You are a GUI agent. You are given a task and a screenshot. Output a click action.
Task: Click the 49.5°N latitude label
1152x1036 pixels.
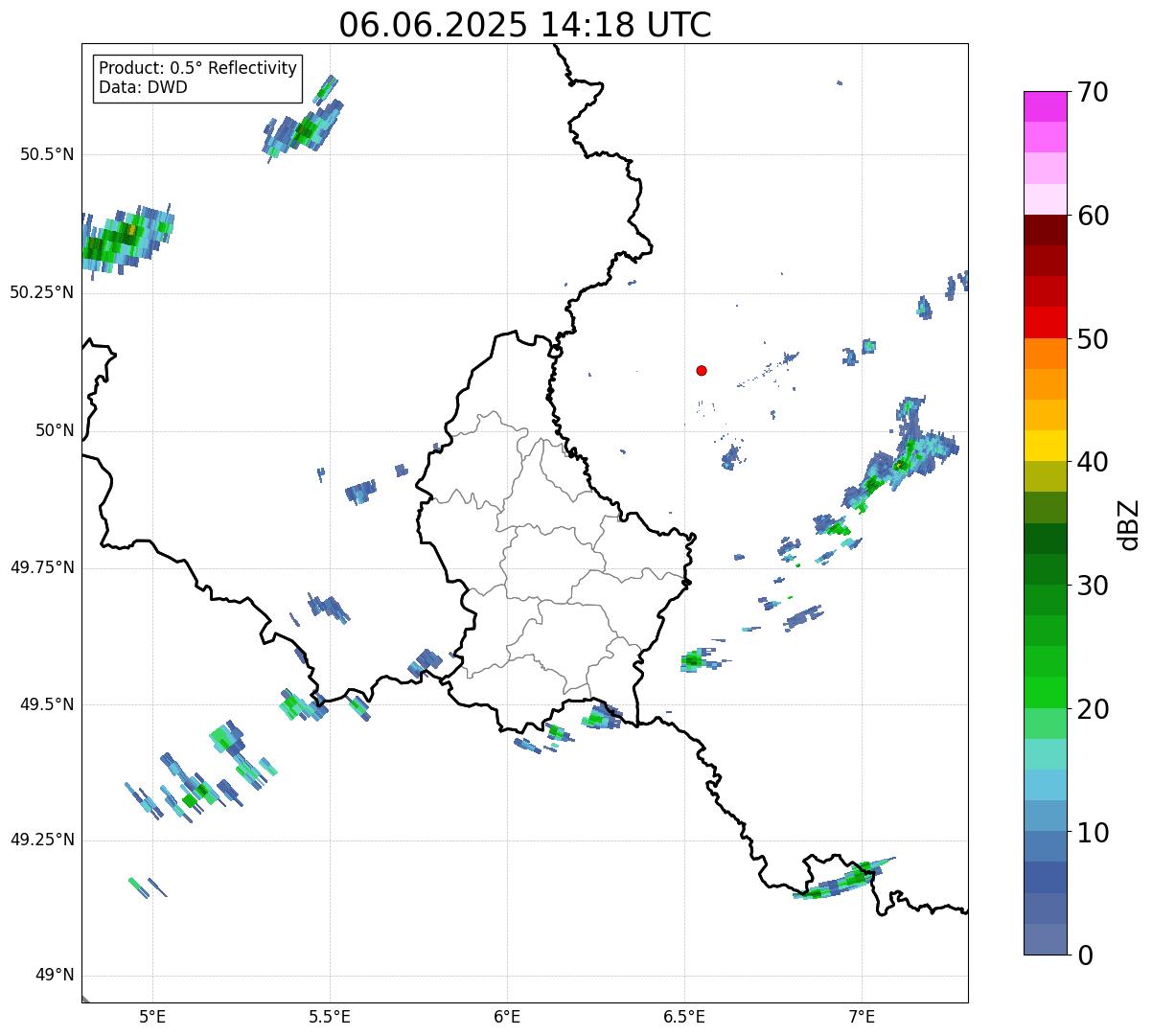(x=48, y=704)
